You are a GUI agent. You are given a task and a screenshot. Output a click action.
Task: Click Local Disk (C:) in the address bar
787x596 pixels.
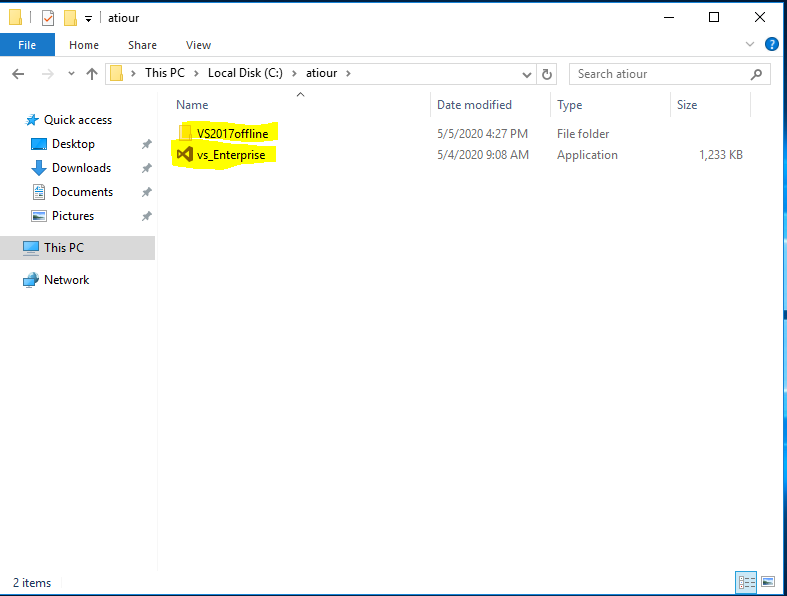245,73
